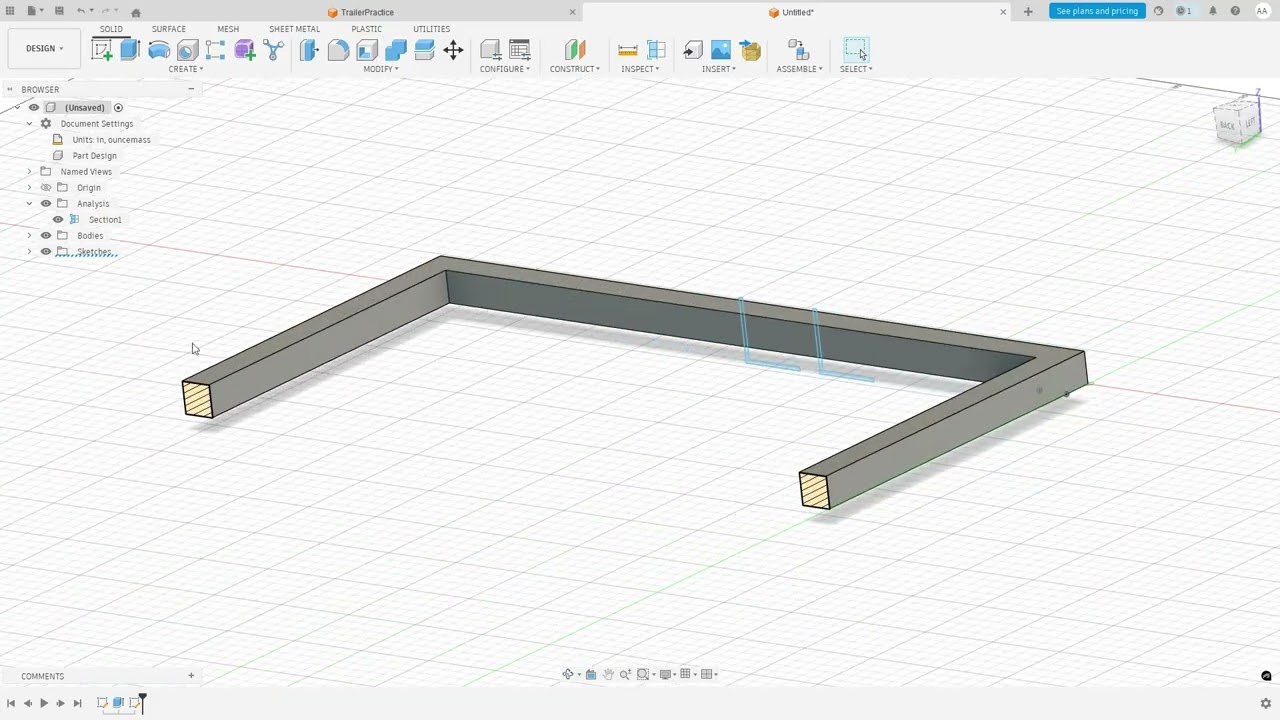The height and width of the screenshot is (720, 1280).
Task: Open the Design workspace dropdown
Action: tap(45, 48)
